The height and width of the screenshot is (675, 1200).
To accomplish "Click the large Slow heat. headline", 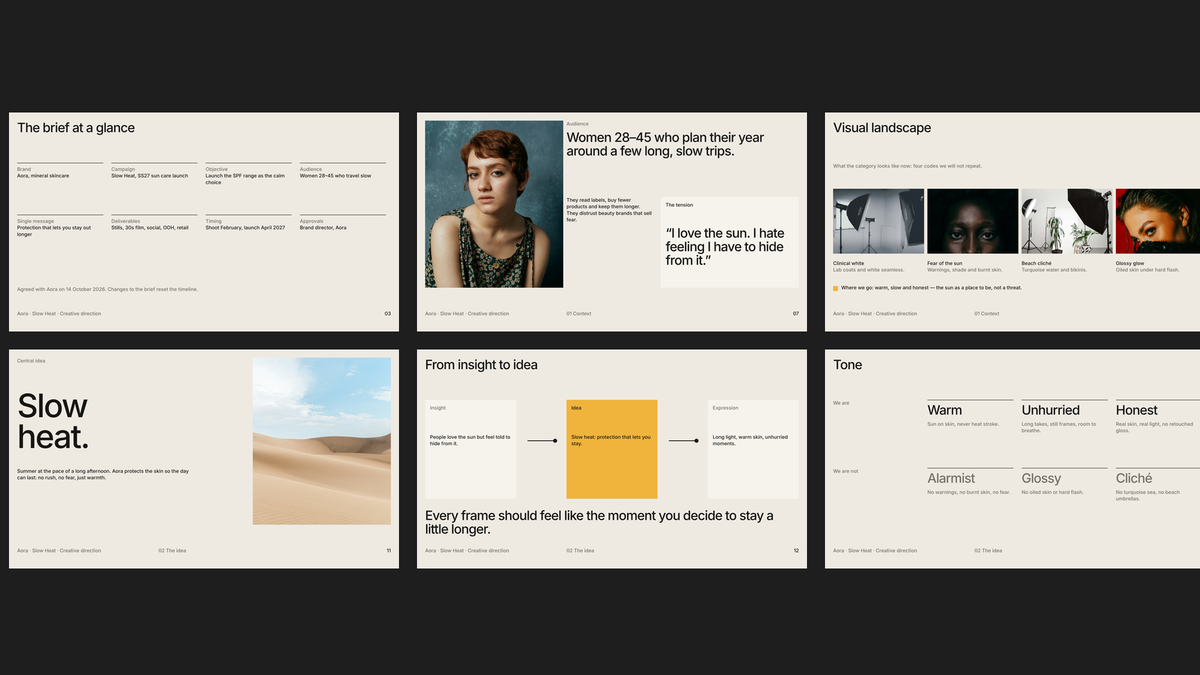I will 53,421.
